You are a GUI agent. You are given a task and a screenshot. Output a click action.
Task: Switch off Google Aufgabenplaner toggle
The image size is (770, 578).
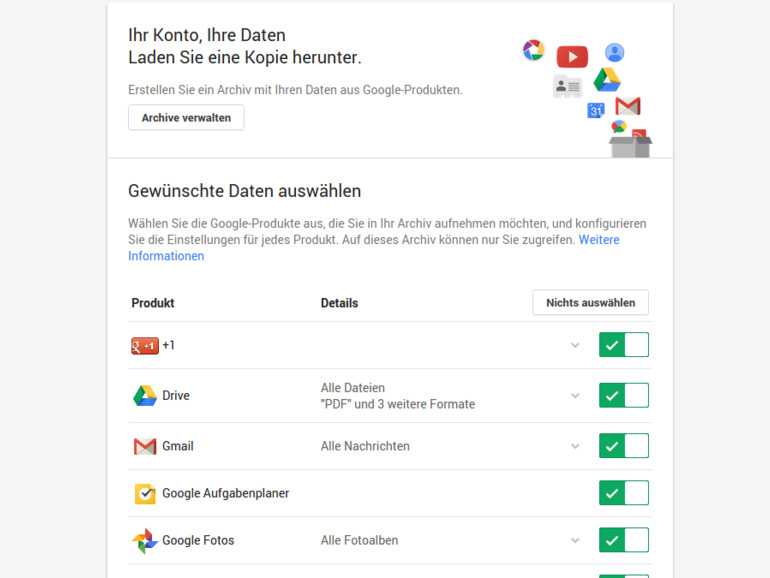624,493
